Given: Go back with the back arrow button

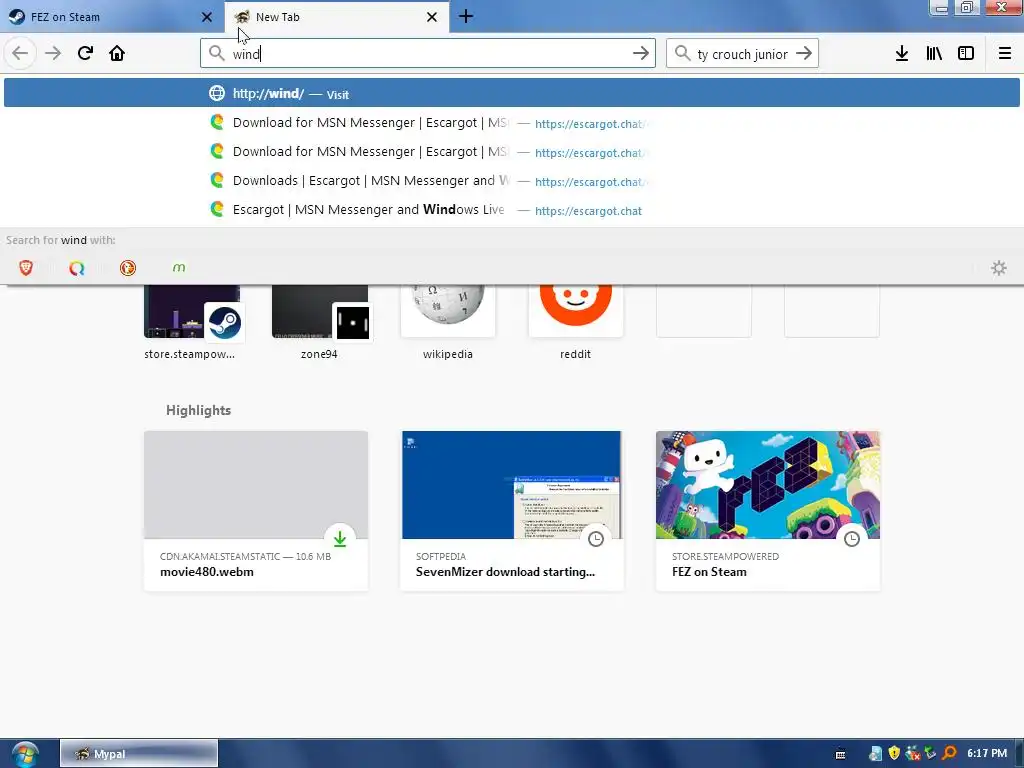Looking at the screenshot, I should tap(20, 54).
